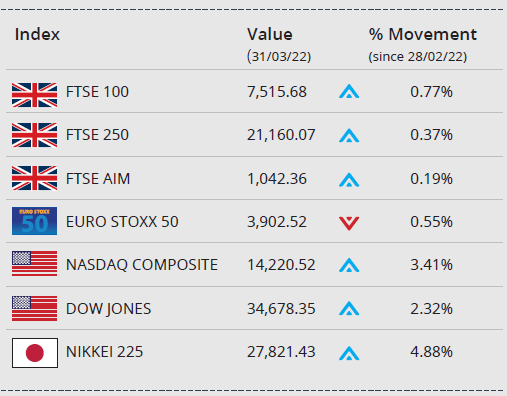The width and height of the screenshot is (507, 396).
Task: Click the DOW JONES value 34,678.35
Action: (281, 309)
